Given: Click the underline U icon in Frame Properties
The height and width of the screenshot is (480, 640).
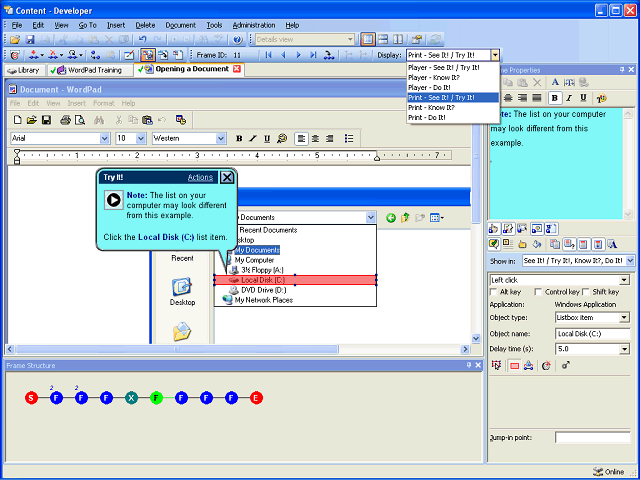Looking at the screenshot, I should pyautogui.click(x=584, y=98).
